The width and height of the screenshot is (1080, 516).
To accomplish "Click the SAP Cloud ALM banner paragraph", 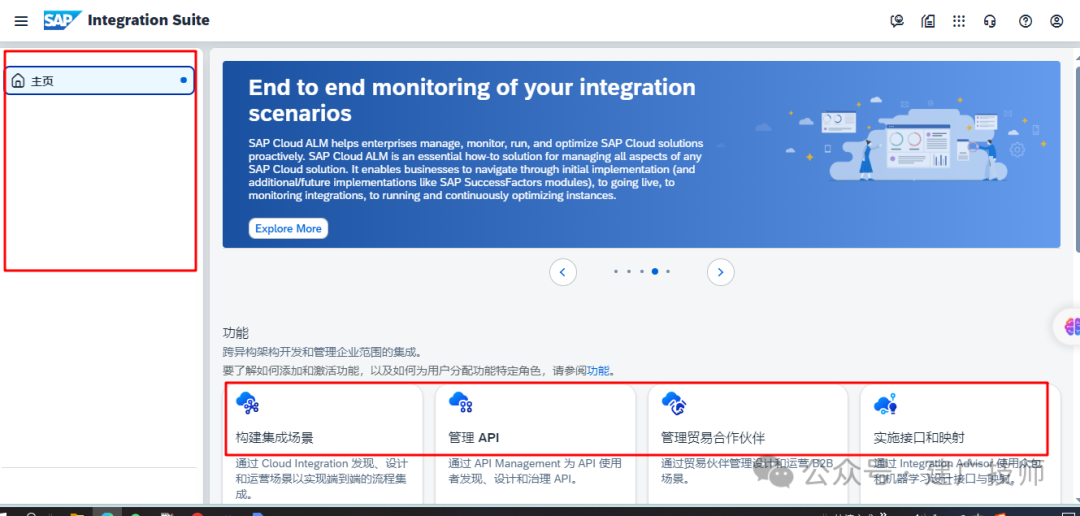I will click(x=476, y=169).
